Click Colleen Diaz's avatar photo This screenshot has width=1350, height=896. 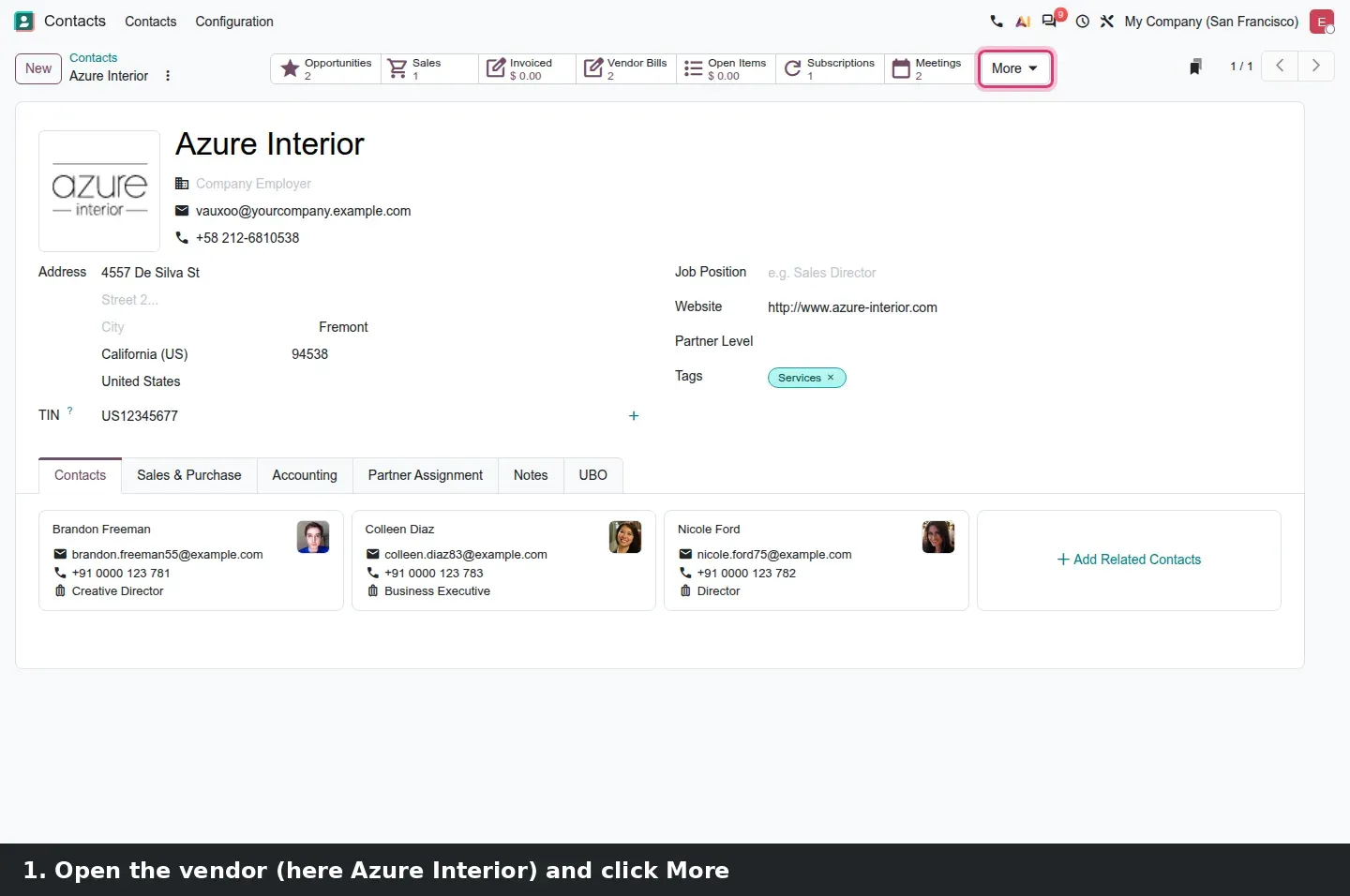[x=625, y=537]
